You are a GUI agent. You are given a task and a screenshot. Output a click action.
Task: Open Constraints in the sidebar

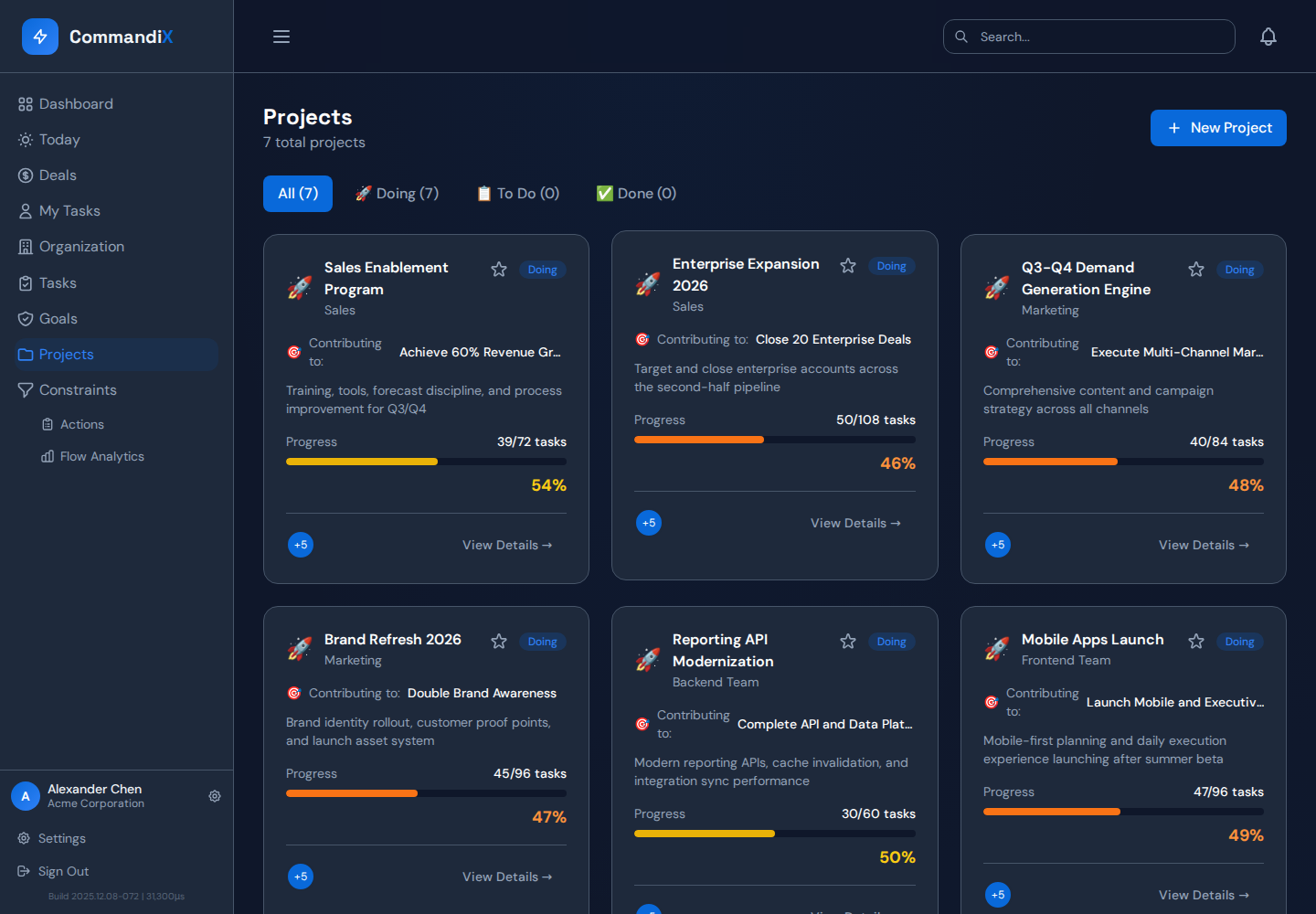click(x=117, y=390)
